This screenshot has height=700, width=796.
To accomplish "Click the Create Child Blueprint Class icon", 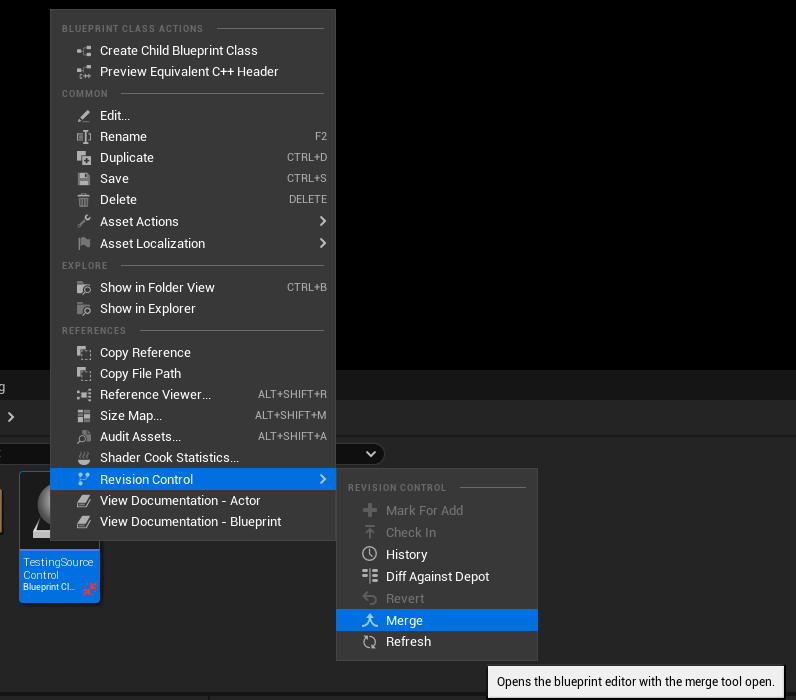I will click(x=84, y=50).
